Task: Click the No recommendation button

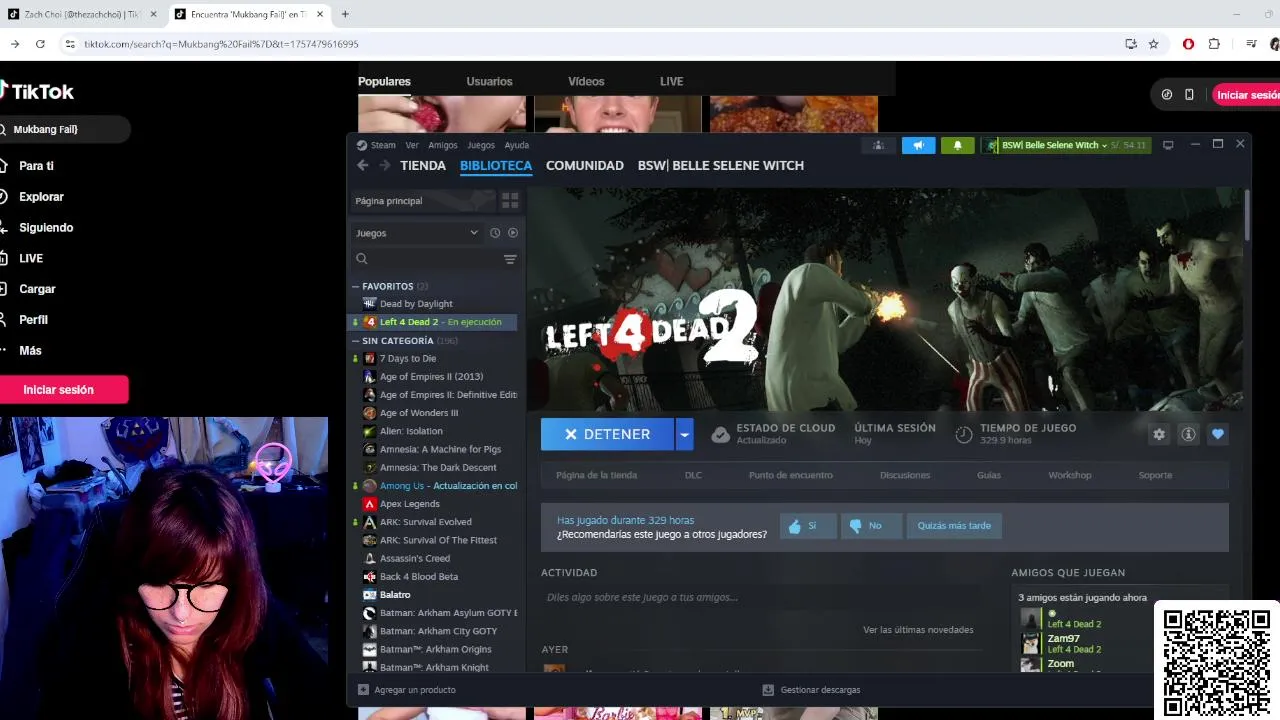Action: (871, 526)
